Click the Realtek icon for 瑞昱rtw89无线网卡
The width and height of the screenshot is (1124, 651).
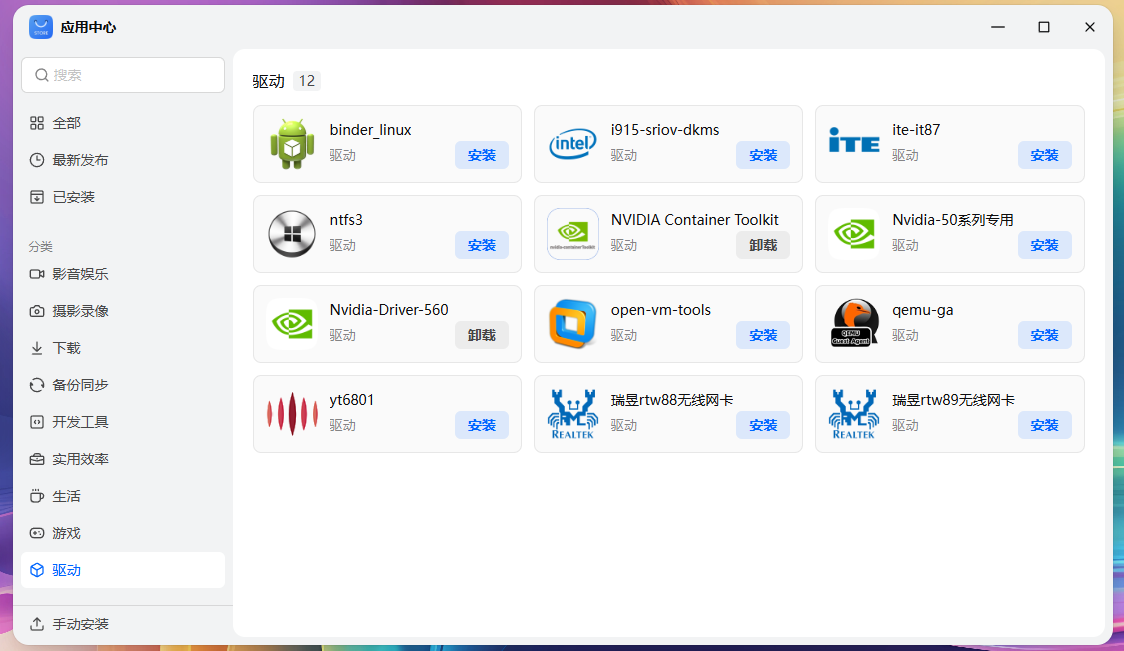(x=854, y=414)
